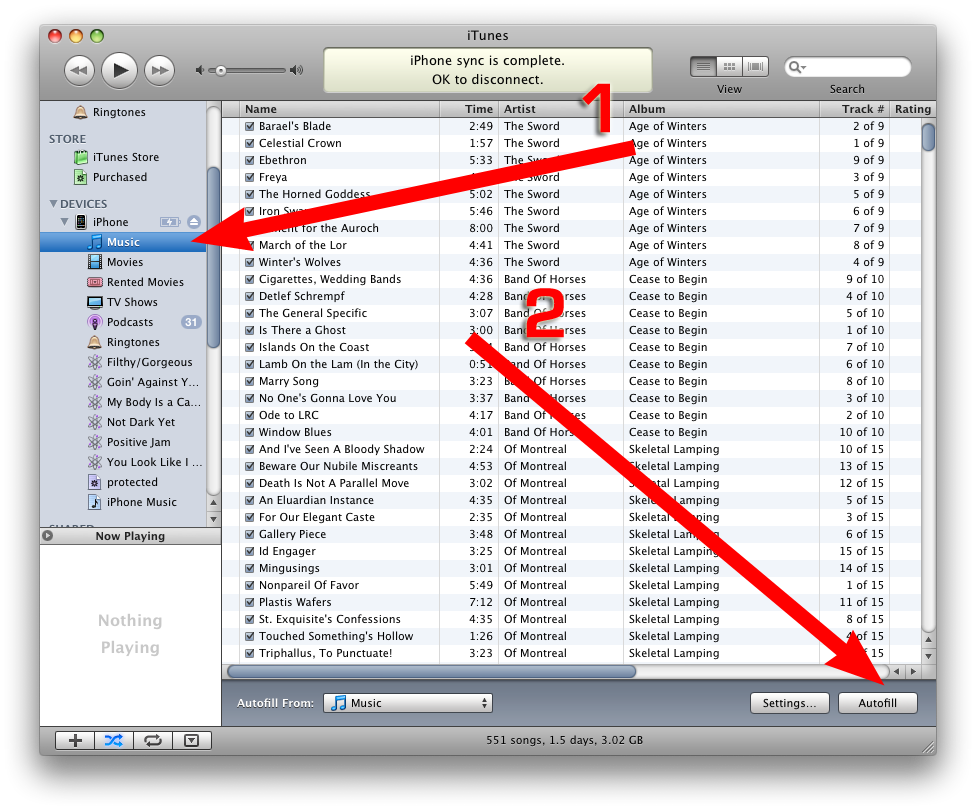Click the Podcasts 31 badge
Screen dimensions: 976x810
[x=190, y=322]
